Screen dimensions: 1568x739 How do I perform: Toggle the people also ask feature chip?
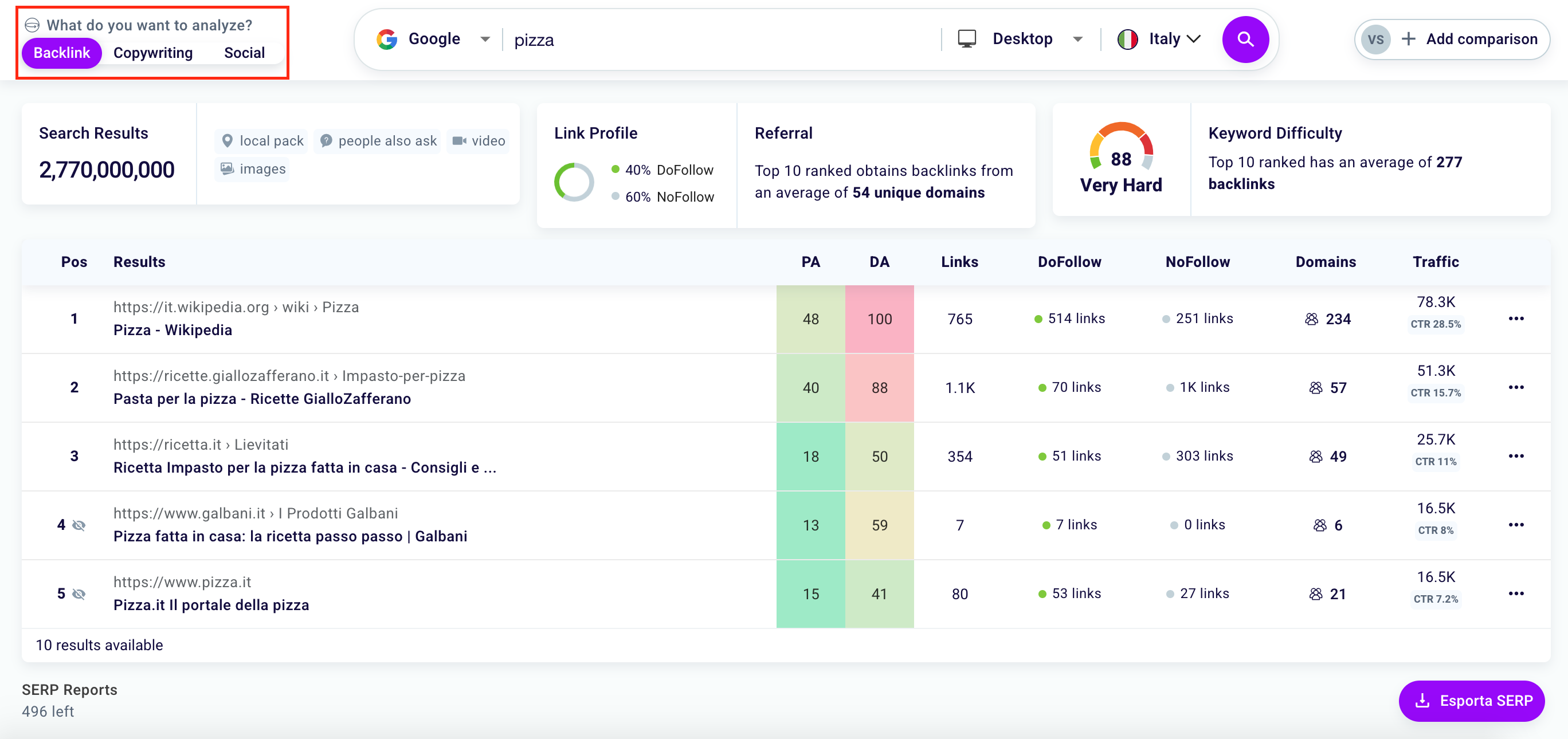378,140
